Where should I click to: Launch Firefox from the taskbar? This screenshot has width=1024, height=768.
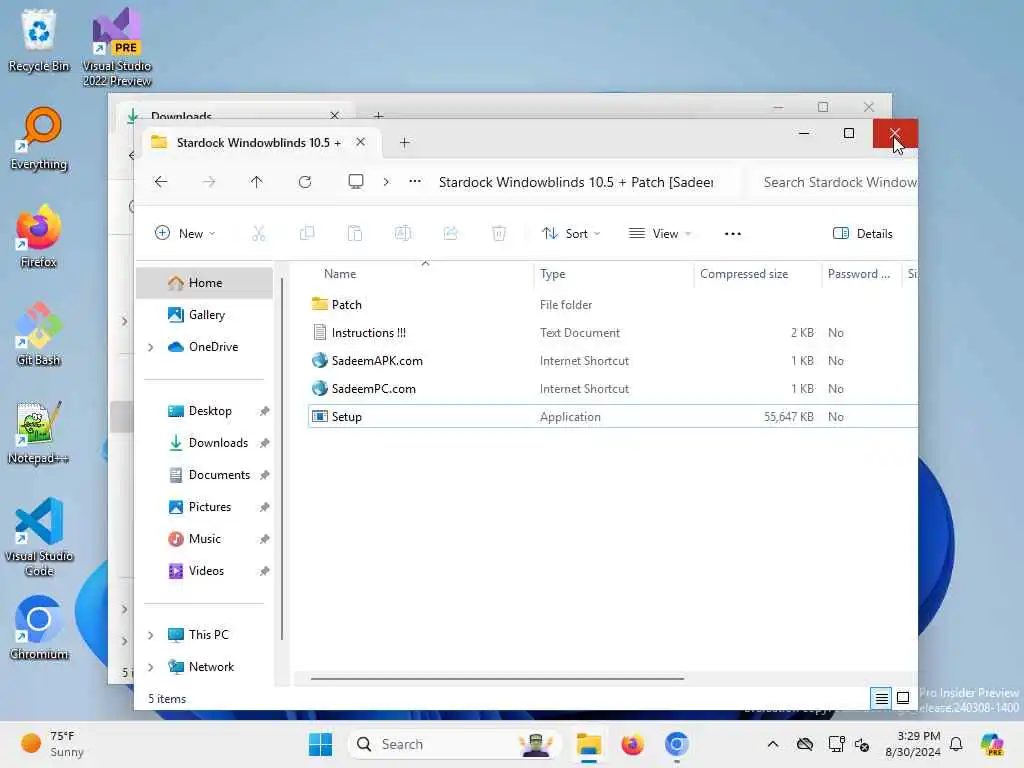[x=632, y=744]
